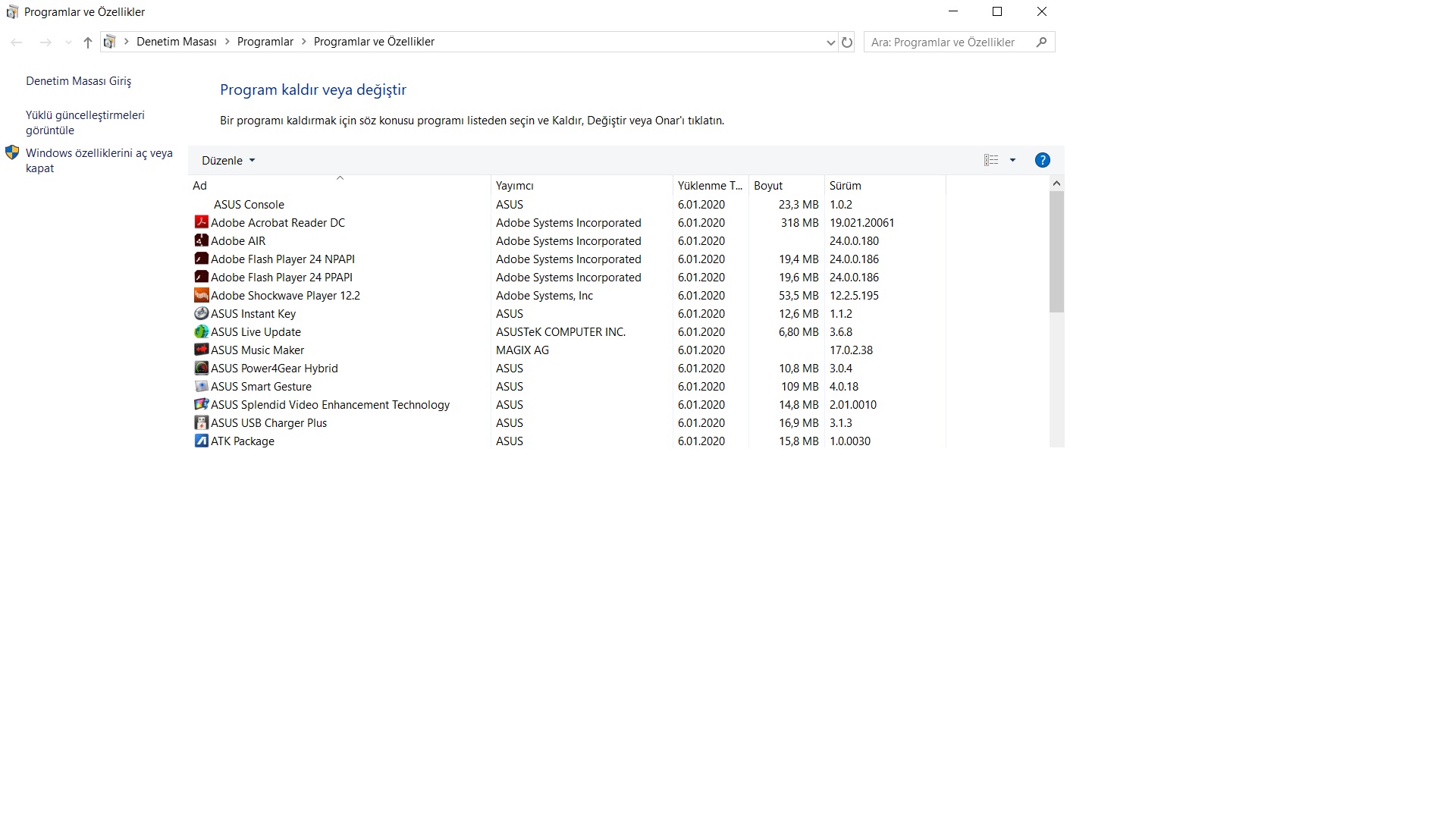Open recent locations dropdown near navigation arrows
This screenshot has height=819, width=1456.
click(68, 42)
